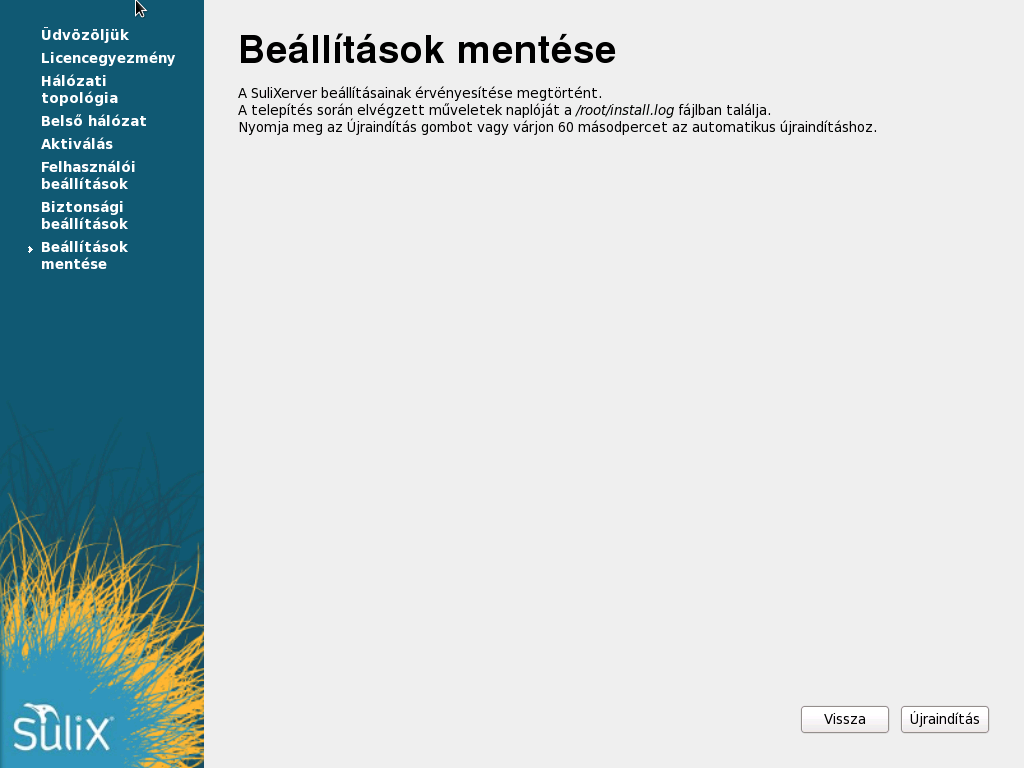Click the Beállítások mentése page heading

[427, 50]
